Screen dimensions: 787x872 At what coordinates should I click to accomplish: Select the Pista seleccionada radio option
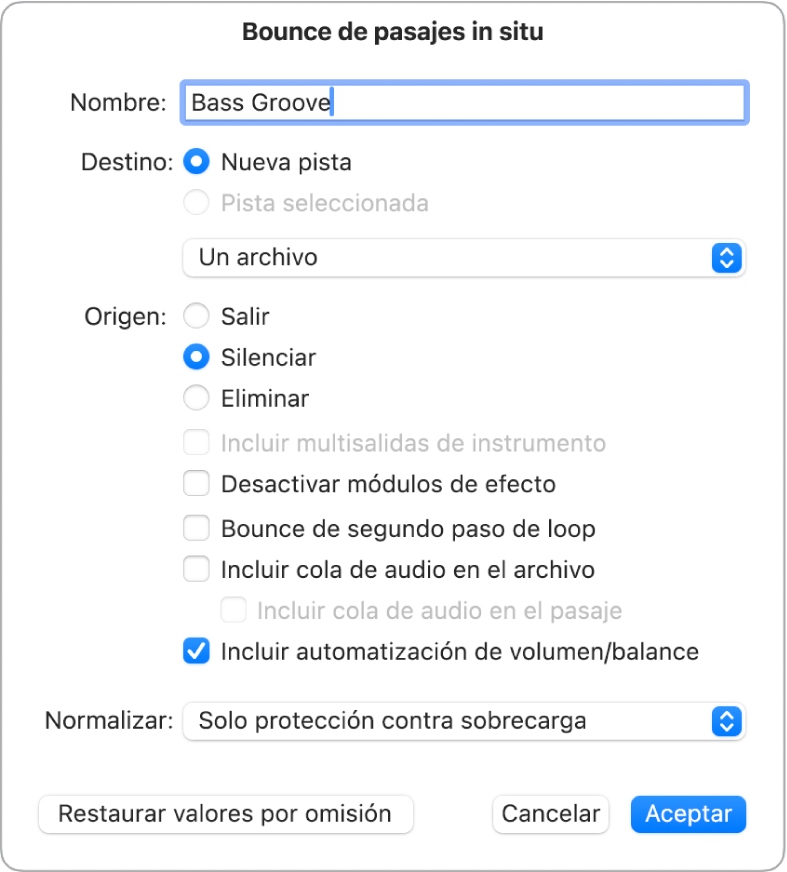point(197,203)
